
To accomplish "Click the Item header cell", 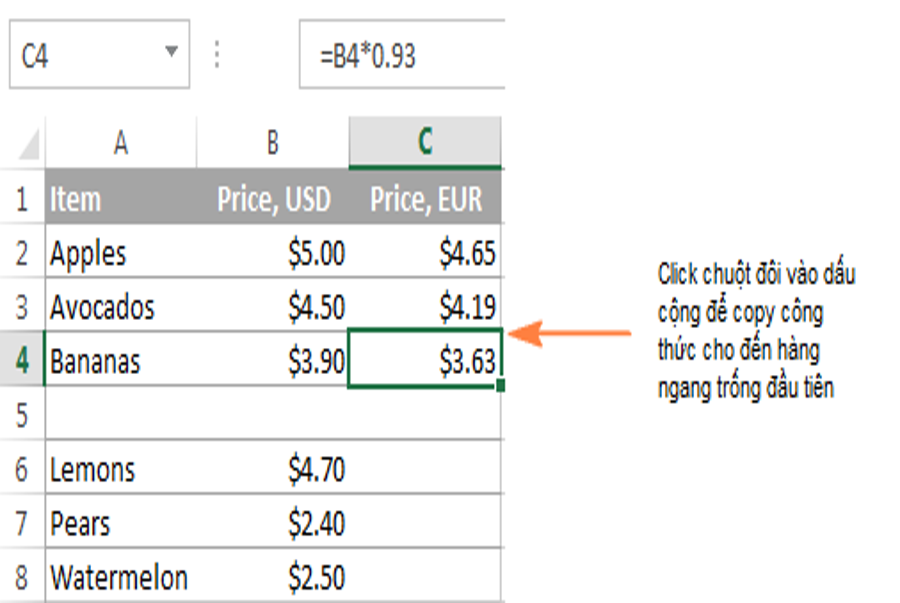I will point(120,199).
